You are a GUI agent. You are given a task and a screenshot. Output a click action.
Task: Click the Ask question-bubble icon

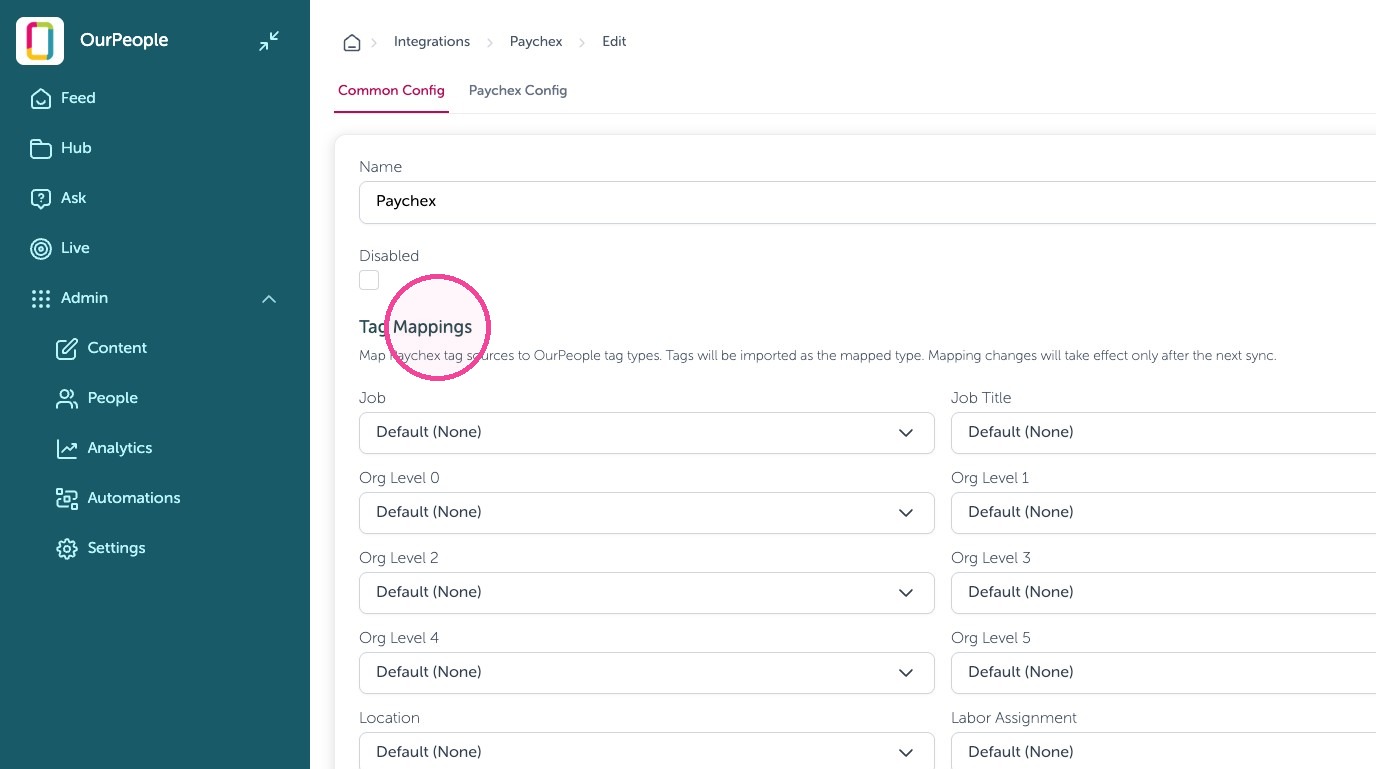point(41,198)
